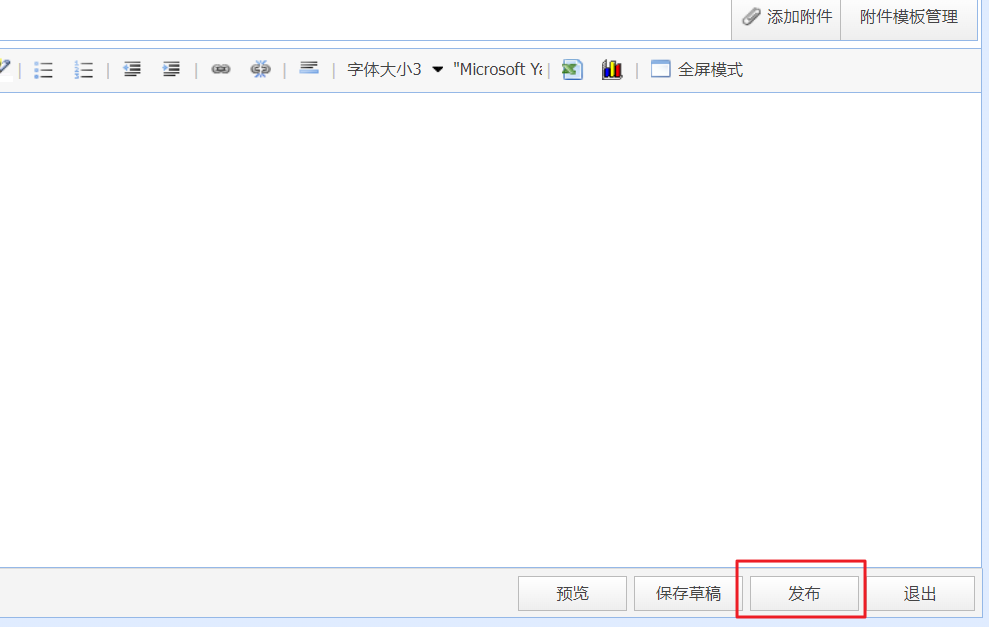Viewport: 989px width, 627px height.
Task: Click the pencil icon in the toolbar
Action: click(x=5, y=68)
